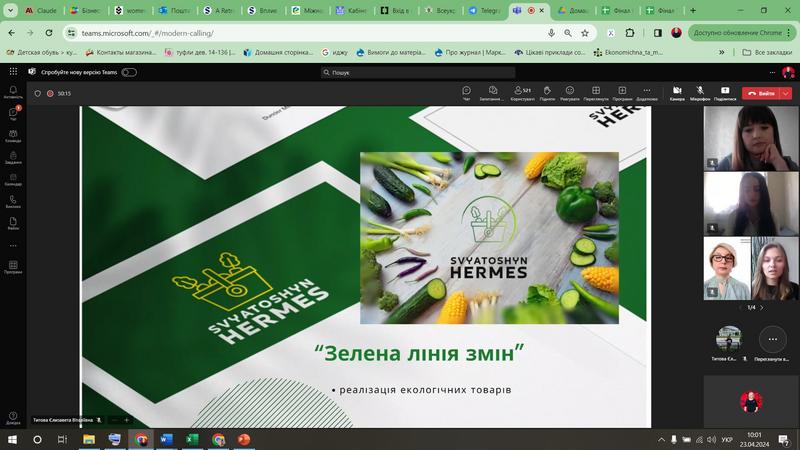The height and width of the screenshot is (450, 800).
Task: Raise your hand in the meeting
Action: pyautogui.click(x=547, y=93)
